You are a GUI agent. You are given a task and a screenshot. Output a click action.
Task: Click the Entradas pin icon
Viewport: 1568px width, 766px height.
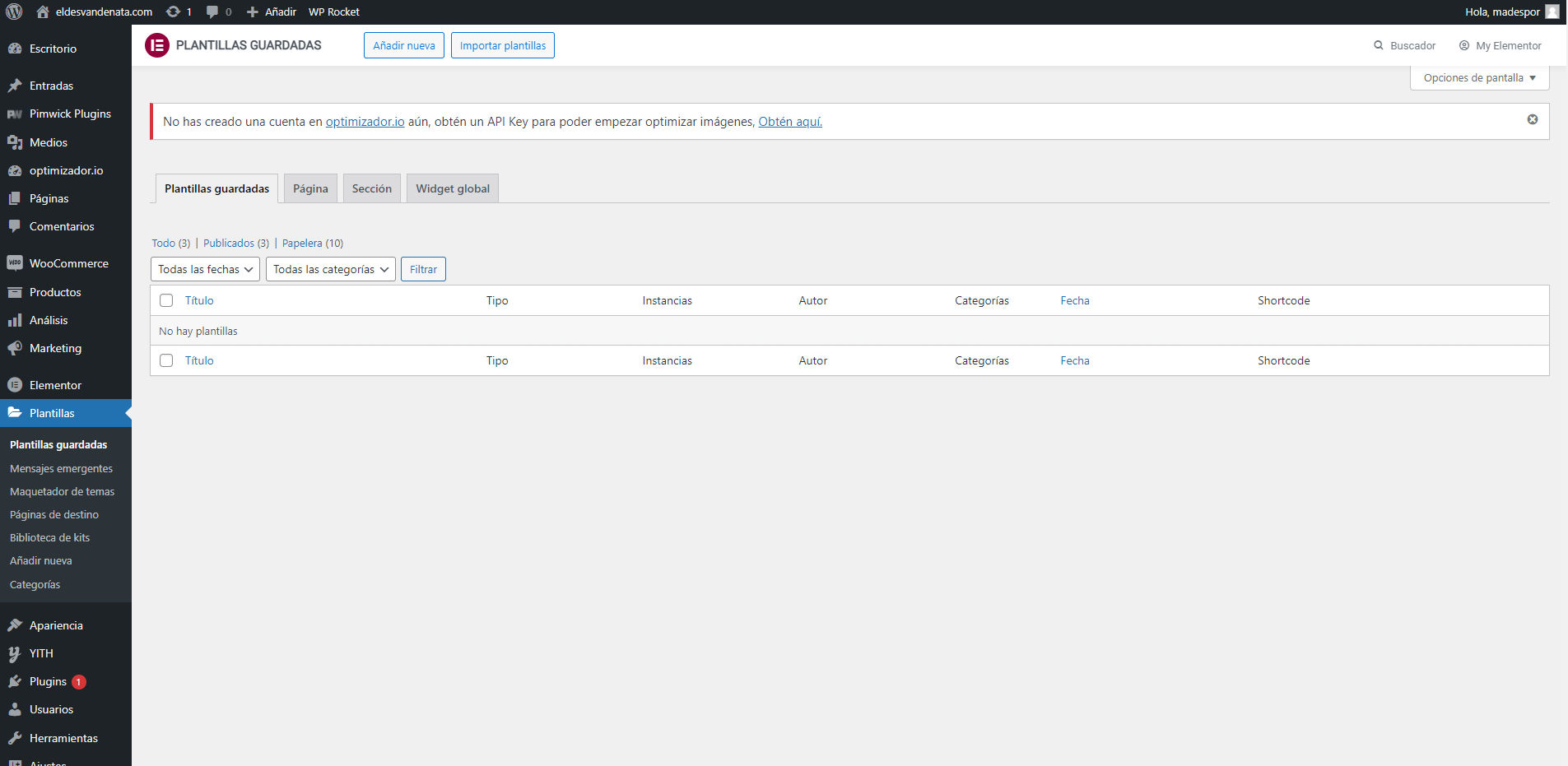tap(15, 86)
